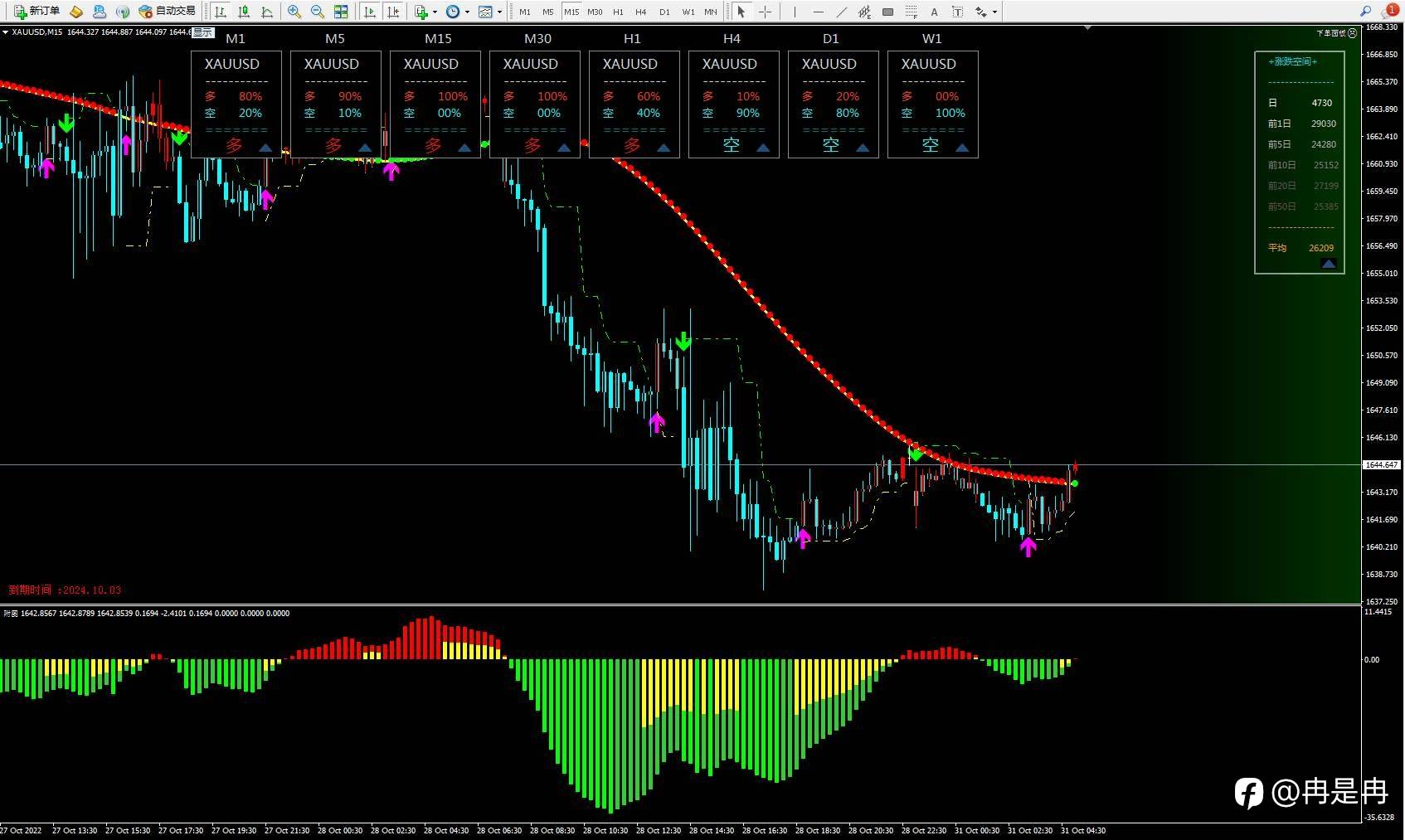The image size is (1405, 840).
Task: Select the crosshair tool
Action: pyautogui.click(x=765, y=12)
